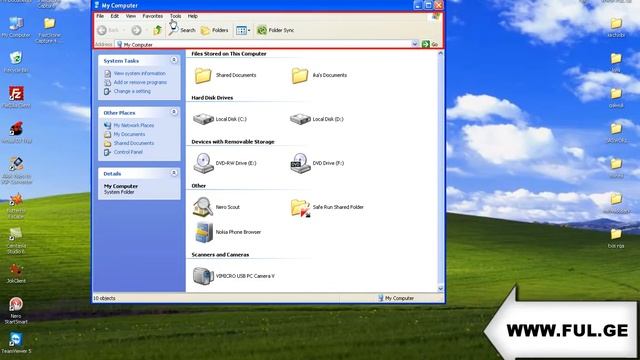Click the Back navigation button
The image size is (640, 360).
click(x=109, y=30)
